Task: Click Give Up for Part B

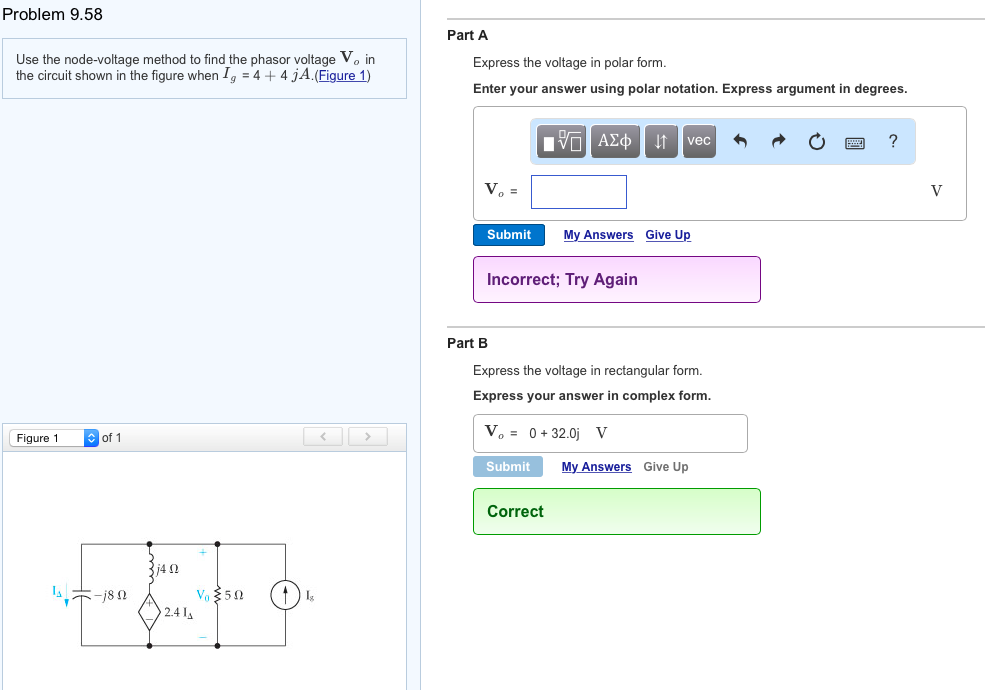Action: click(x=667, y=466)
